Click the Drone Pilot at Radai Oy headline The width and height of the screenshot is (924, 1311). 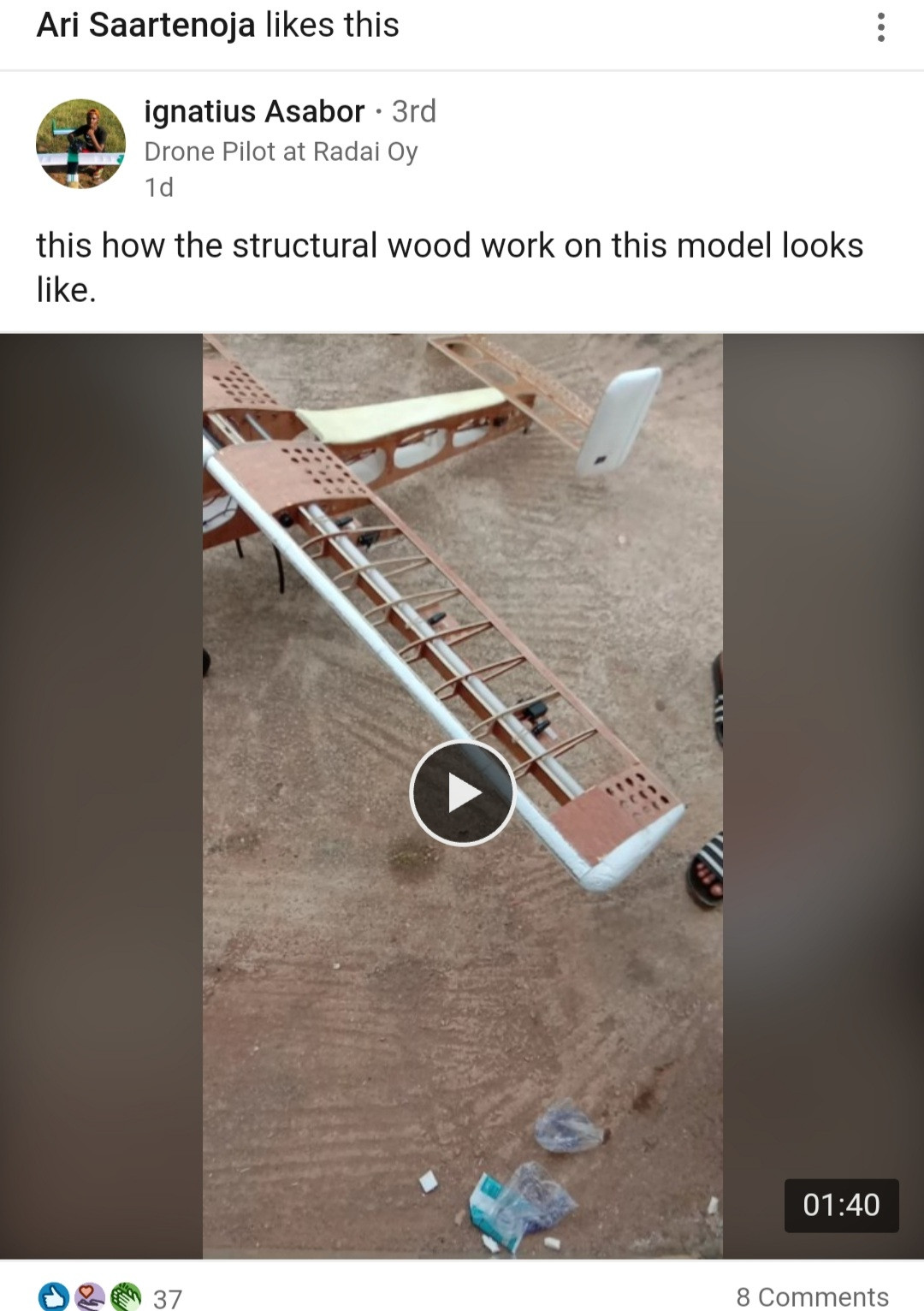point(281,151)
